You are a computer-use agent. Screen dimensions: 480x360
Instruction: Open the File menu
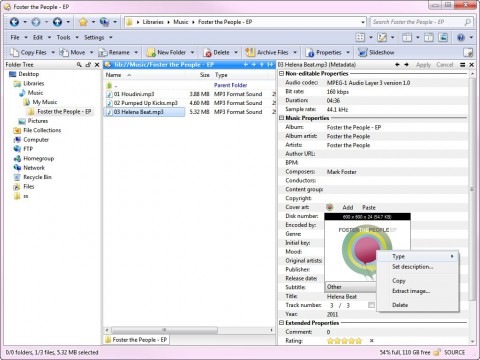(x=15, y=37)
